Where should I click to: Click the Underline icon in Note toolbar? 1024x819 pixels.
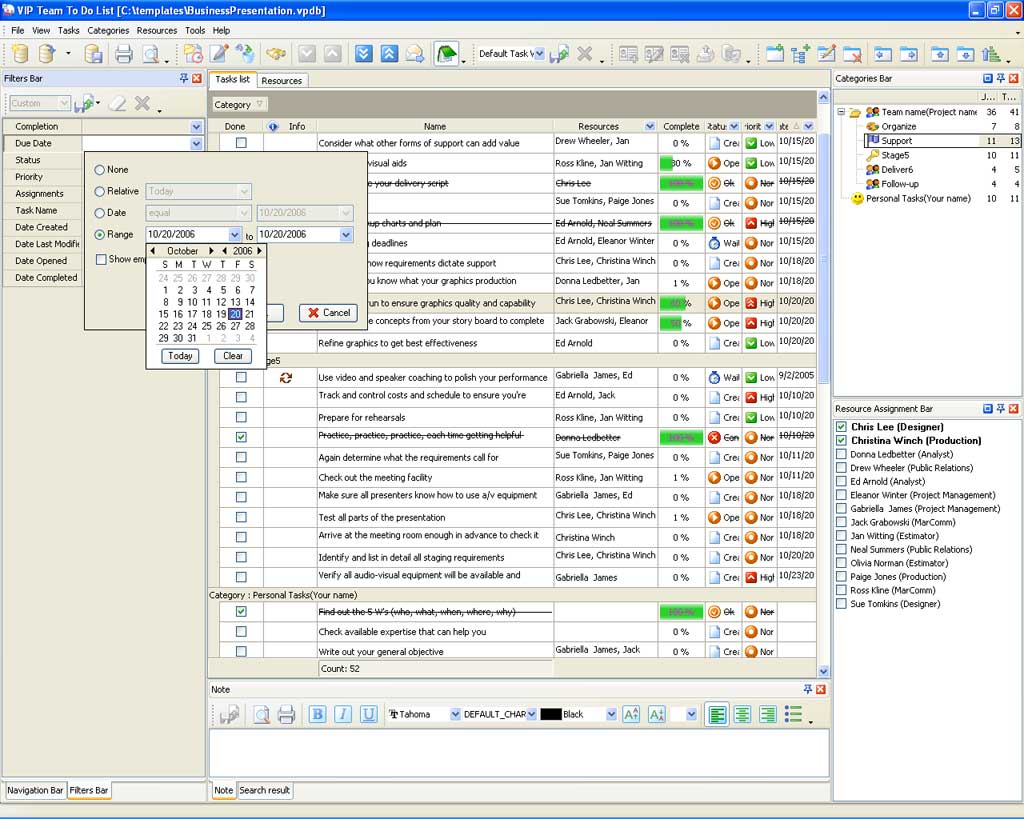point(368,714)
